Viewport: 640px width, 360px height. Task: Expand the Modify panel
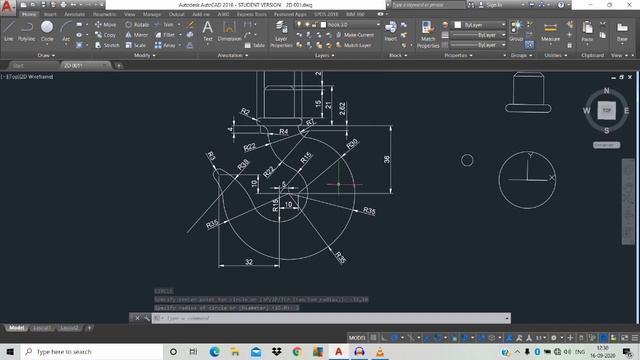click(144, 55)
